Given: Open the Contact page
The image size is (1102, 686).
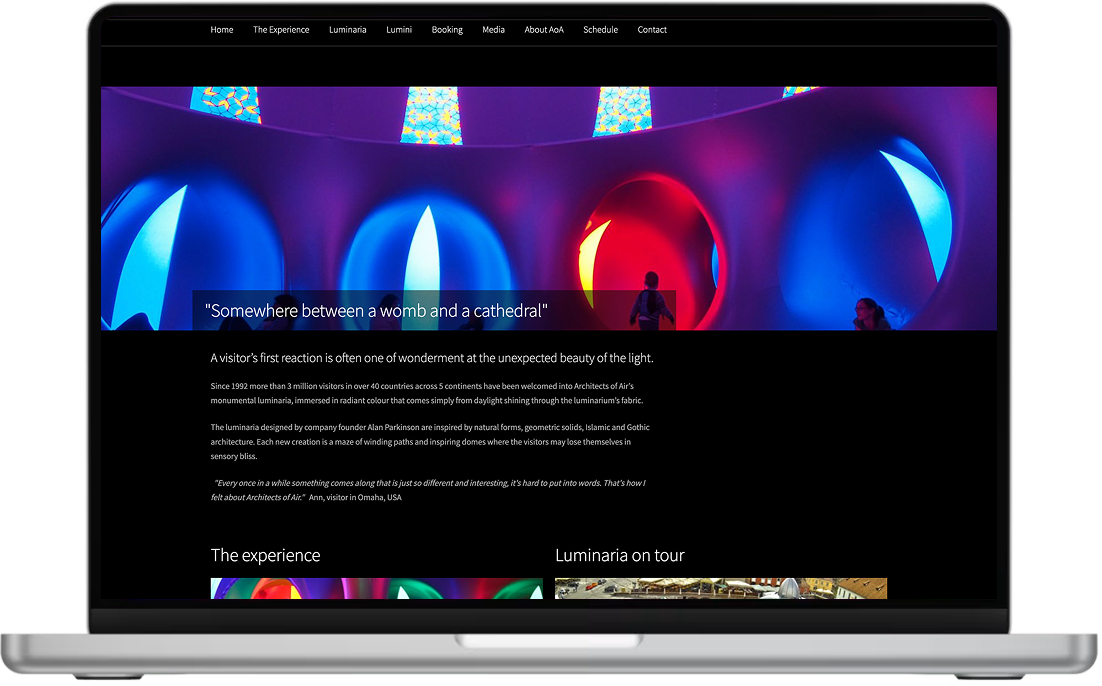Looking at the screenshot, I should pos(652,30).
